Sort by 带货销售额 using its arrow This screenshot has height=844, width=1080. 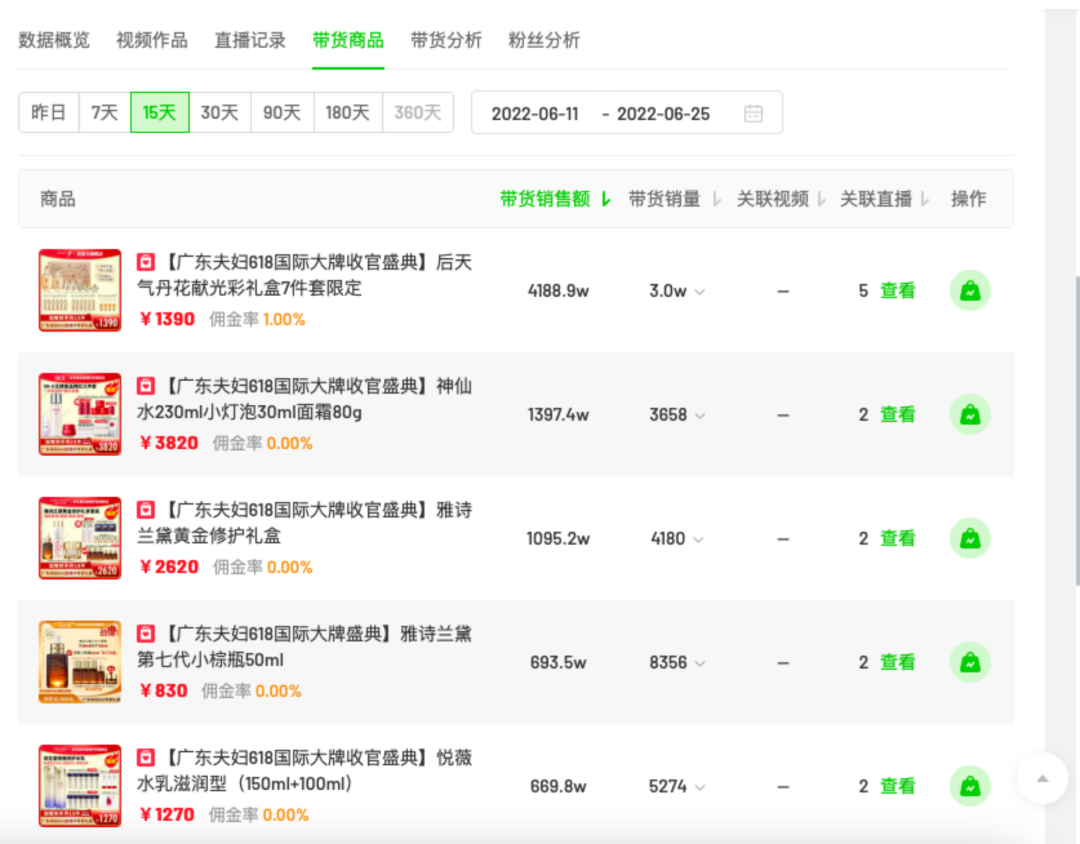point(606,199)
